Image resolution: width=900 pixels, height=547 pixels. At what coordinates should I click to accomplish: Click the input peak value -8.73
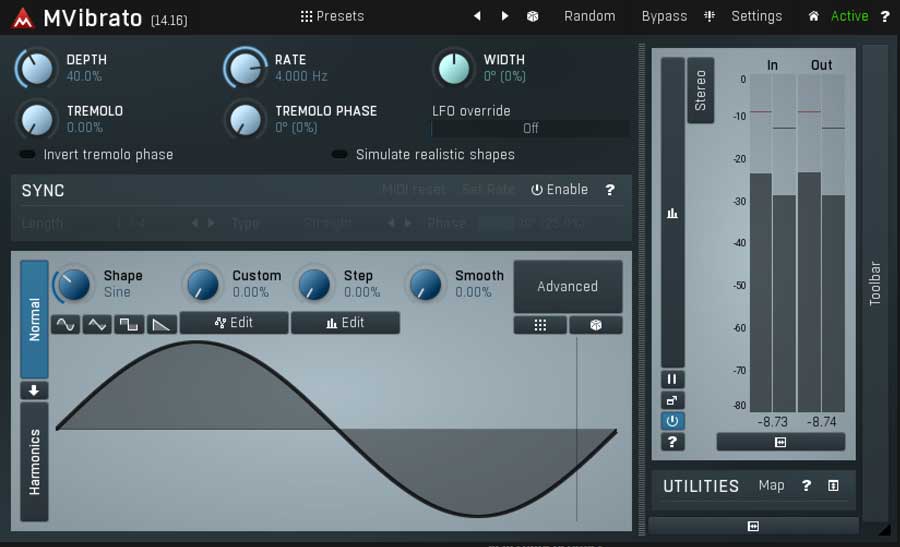click(x=772, y=422)
